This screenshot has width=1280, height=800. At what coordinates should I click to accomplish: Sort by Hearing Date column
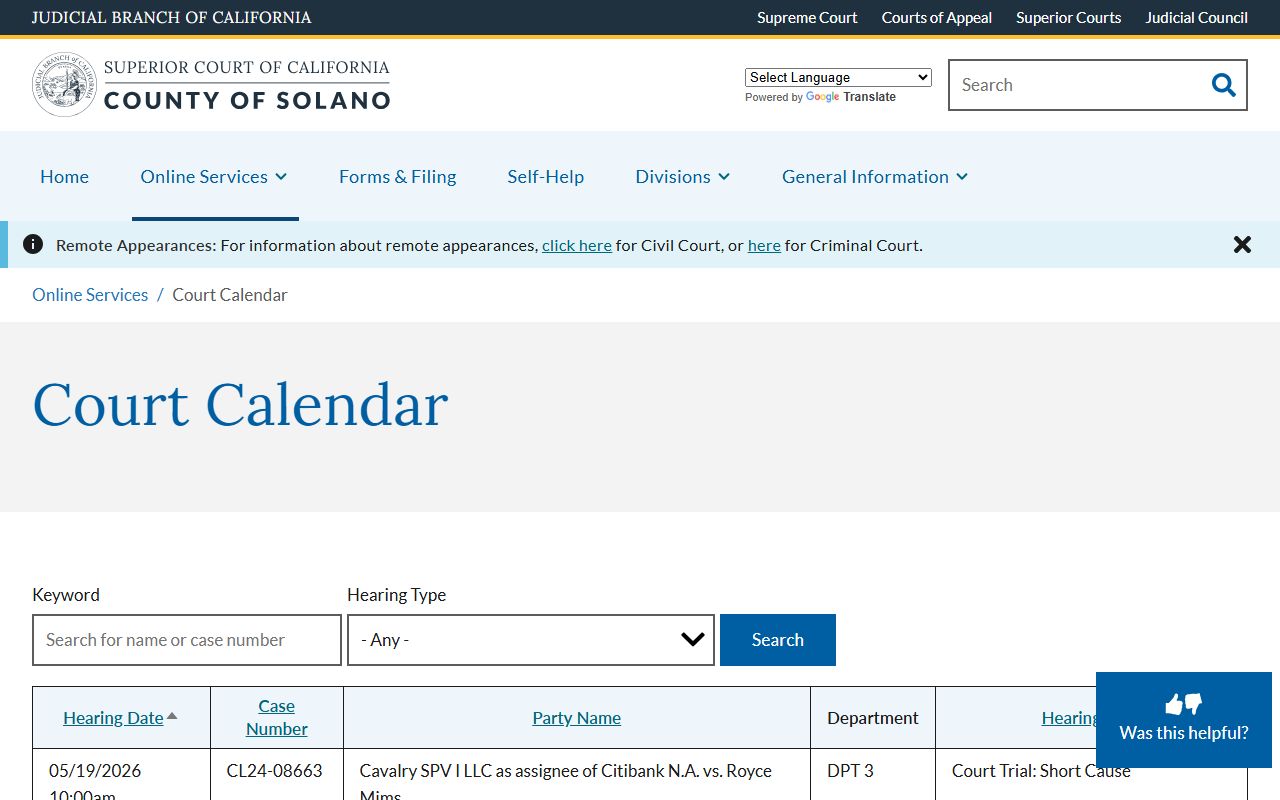113,718
